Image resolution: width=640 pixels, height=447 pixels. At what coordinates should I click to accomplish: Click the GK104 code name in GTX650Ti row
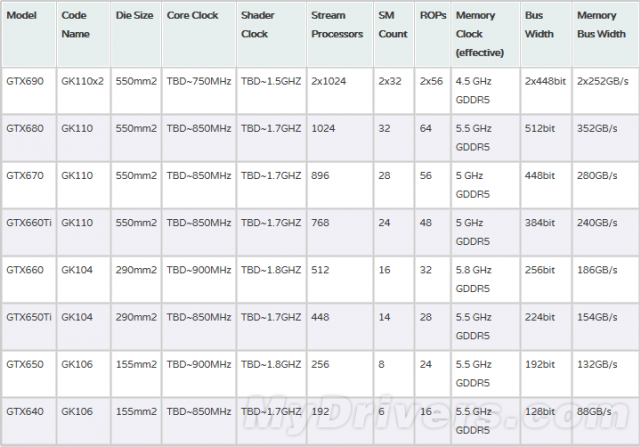(84, 327)
